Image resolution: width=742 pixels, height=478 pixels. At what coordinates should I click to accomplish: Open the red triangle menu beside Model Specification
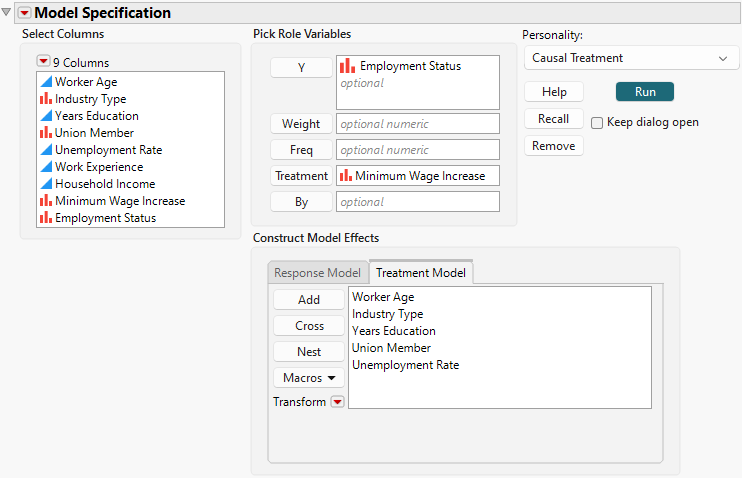pyautogui.click(x=24, y=13)
